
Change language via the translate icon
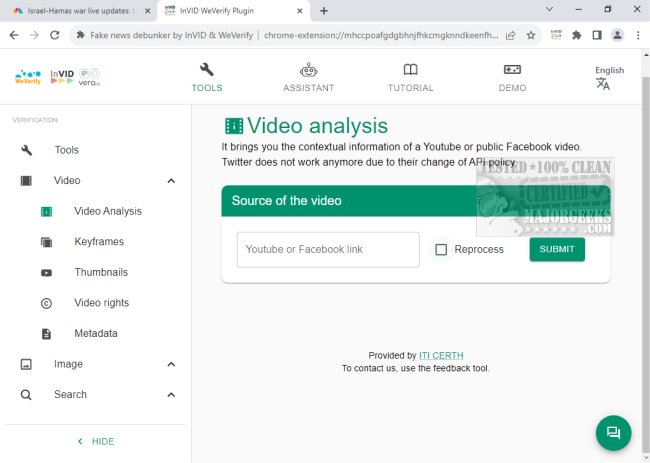tap(603, 84)
